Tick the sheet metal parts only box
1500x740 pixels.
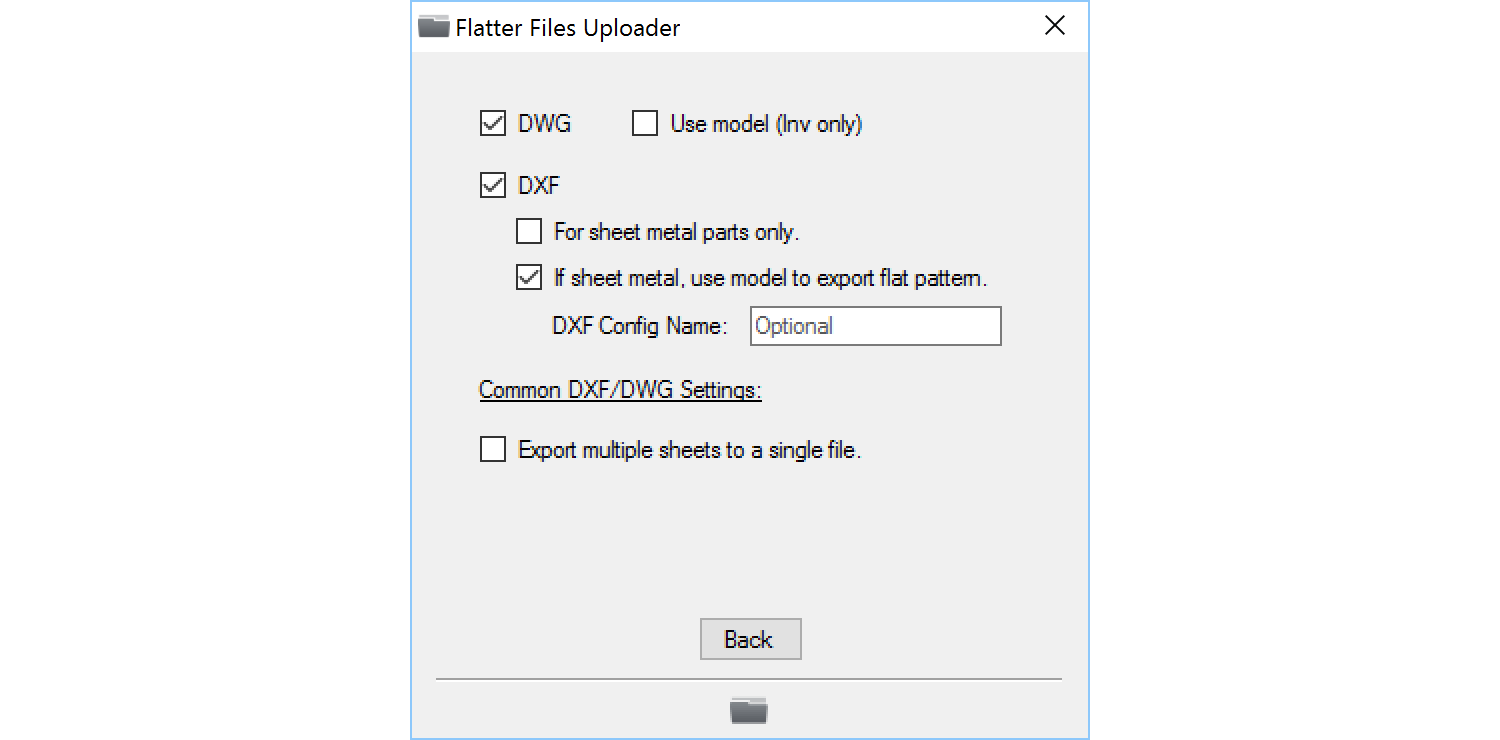529,232
